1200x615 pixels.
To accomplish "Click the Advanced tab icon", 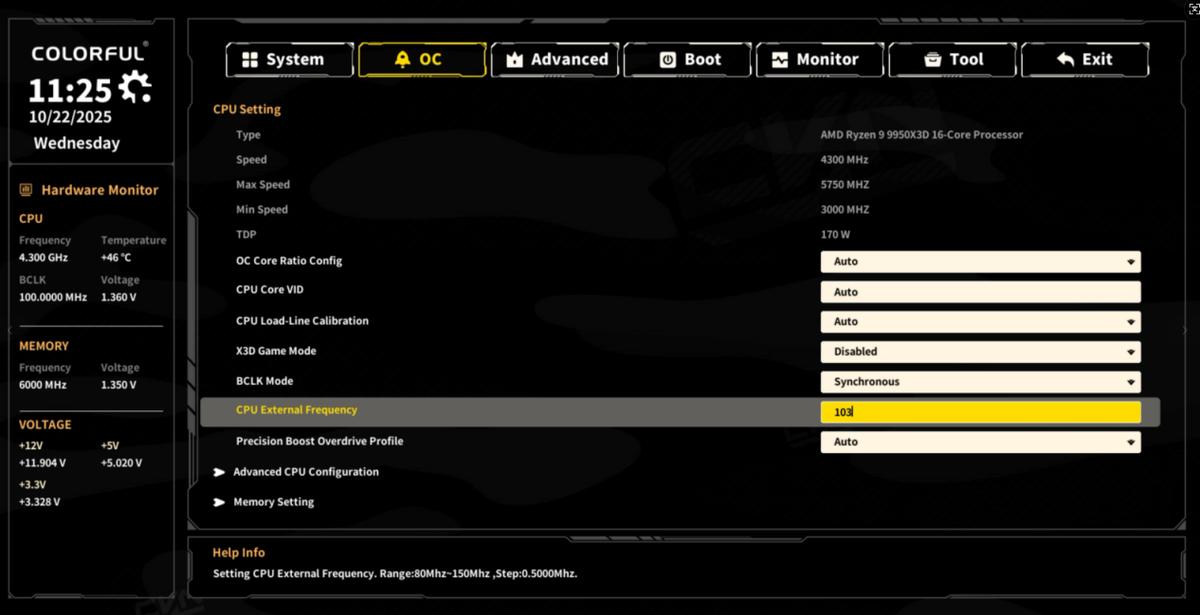I will pyautogui.click(x=515, y=60).
